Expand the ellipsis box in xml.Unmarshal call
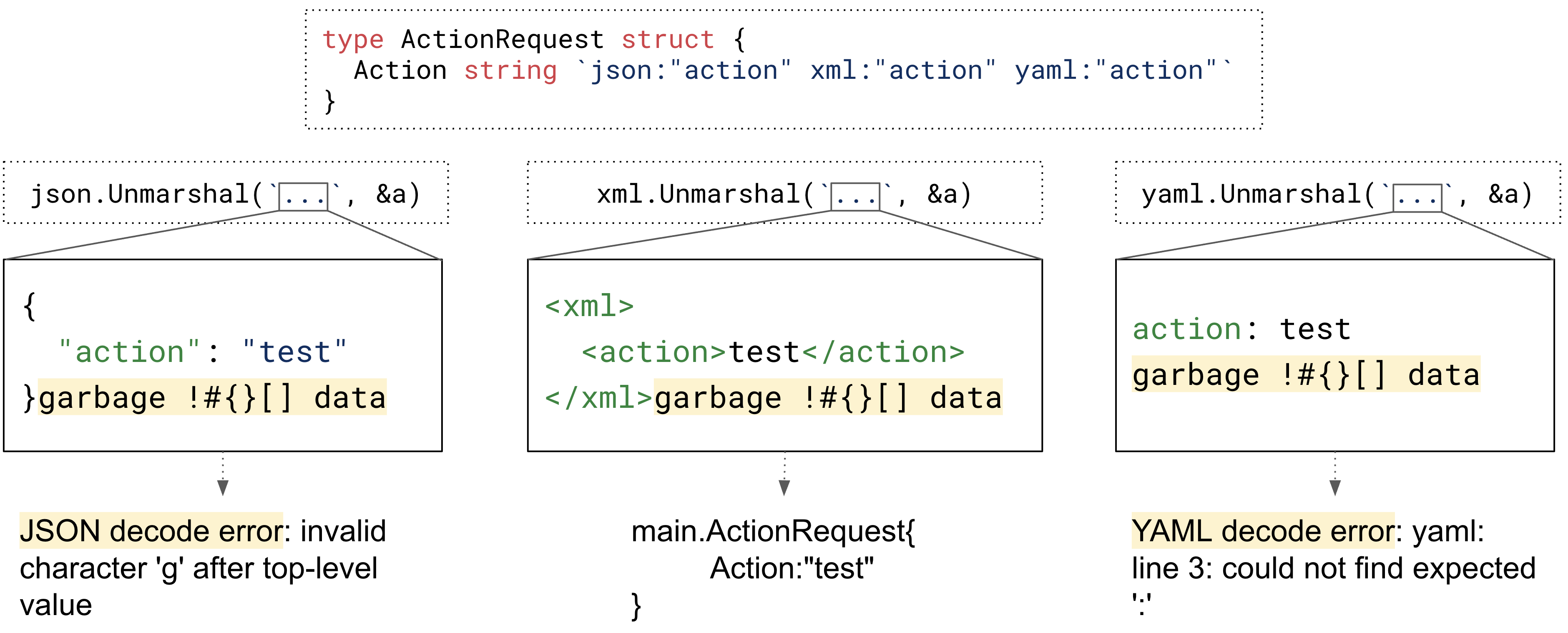This screenshot has width=1568, height=633. [x=854, y=196]
